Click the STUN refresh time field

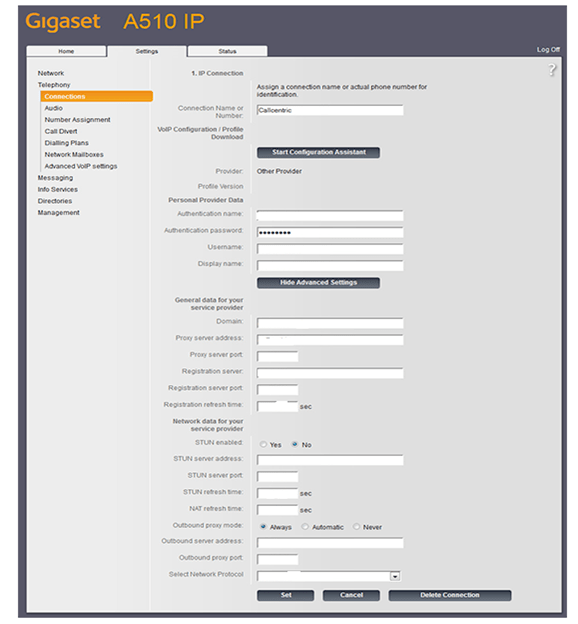pos(277,493)
